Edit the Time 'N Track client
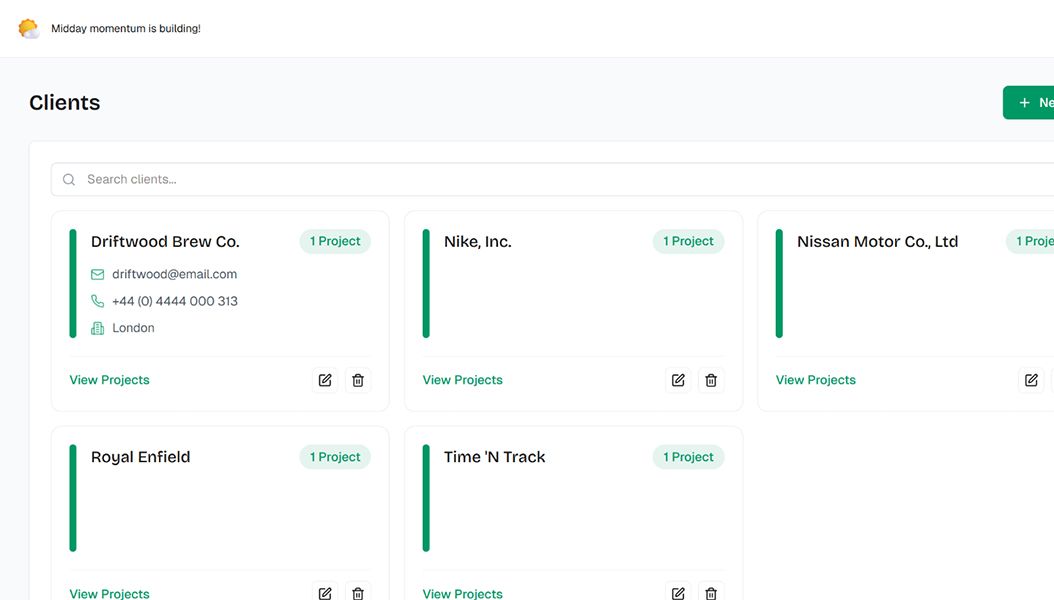The height and width of the screenshot is (600, 1054). pyautogui.click(x=678, y=593)
